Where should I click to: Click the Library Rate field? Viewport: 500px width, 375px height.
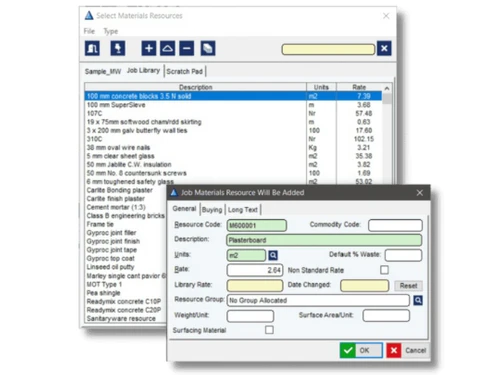(x=255, y=285)
